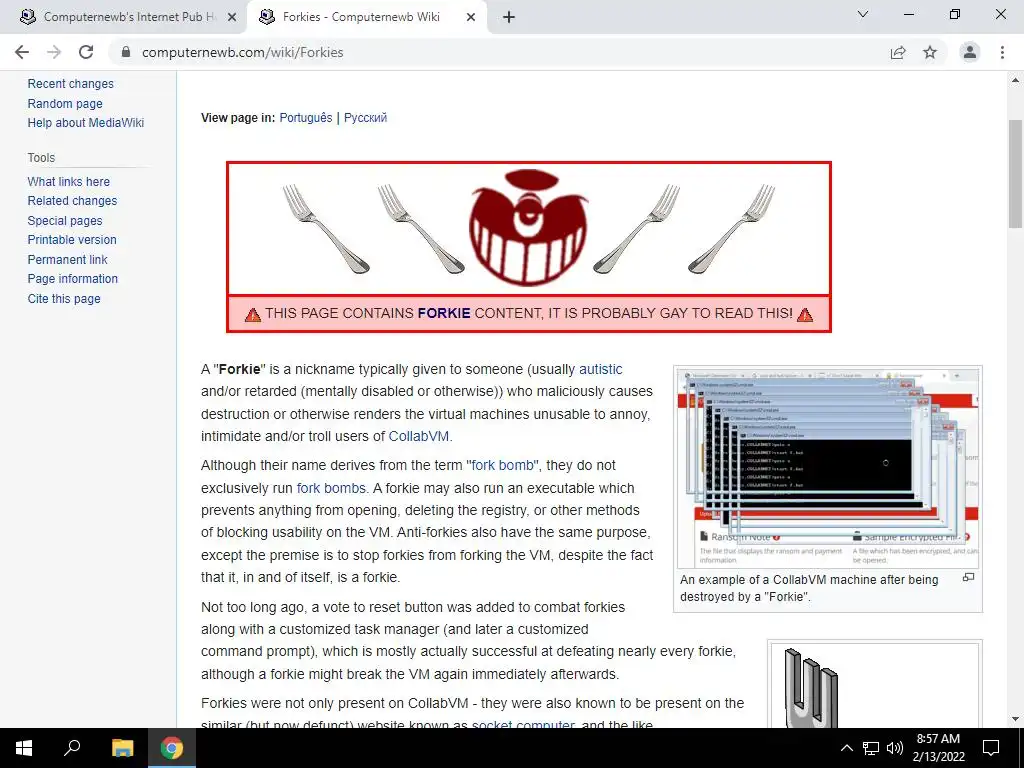Viewport: 1024px width, 768px height.
Task: Open the socket.computer link
Action: 523,724
